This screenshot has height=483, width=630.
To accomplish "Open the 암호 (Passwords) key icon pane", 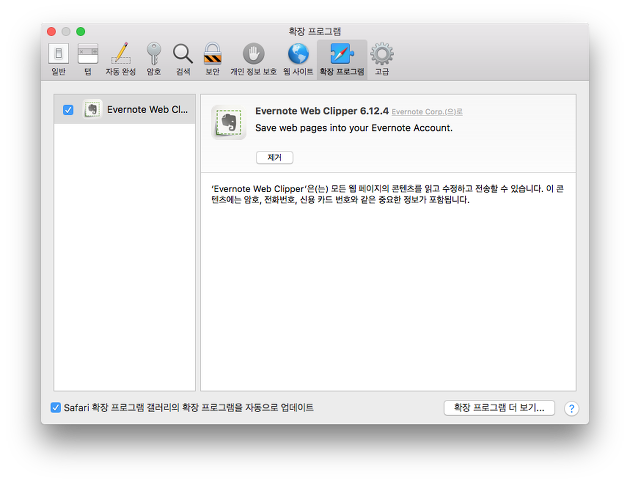I will [153, 59].
